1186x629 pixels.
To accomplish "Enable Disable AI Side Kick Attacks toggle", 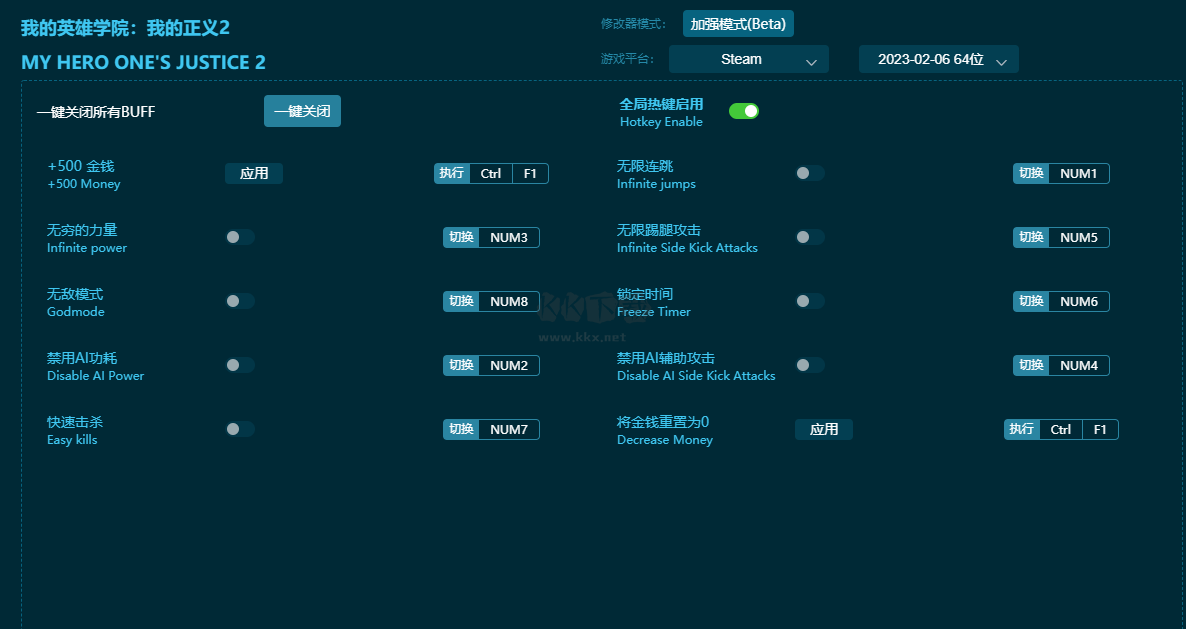I will pyautogui.click(x=809, y=365).
